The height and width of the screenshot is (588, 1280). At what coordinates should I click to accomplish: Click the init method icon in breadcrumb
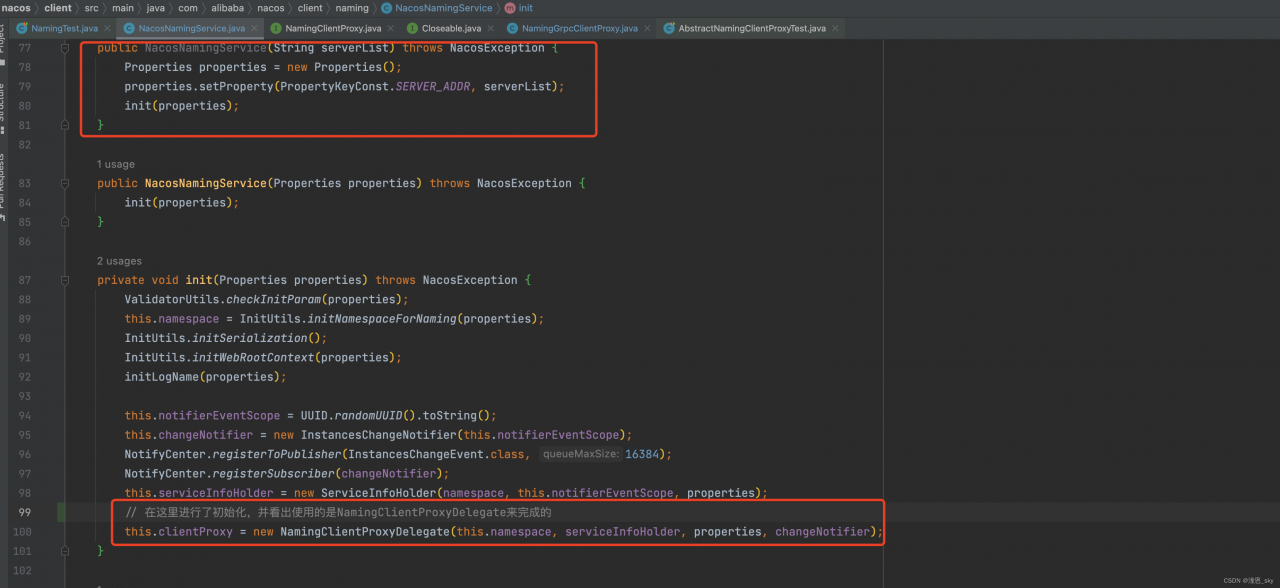(x=509, y=8)
